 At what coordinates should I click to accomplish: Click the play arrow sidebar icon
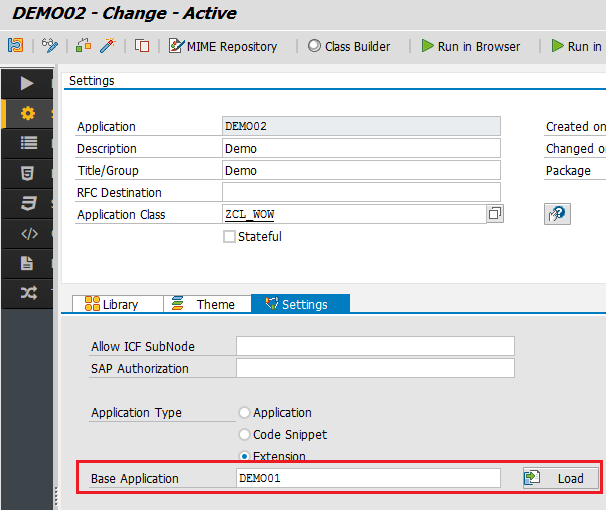pos(27,83)
